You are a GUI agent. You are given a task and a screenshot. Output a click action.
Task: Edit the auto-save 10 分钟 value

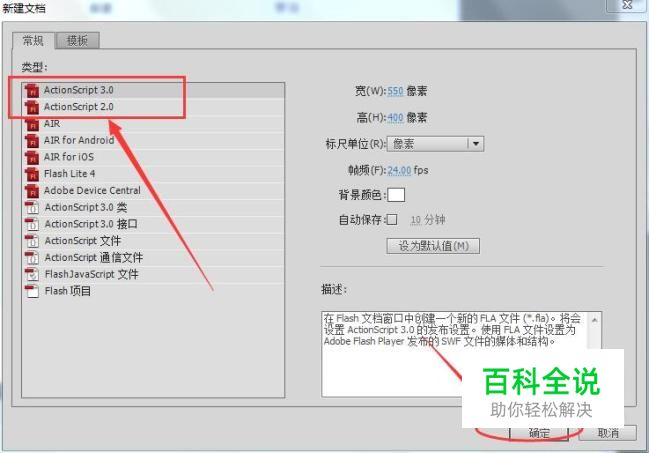[415, 220]
